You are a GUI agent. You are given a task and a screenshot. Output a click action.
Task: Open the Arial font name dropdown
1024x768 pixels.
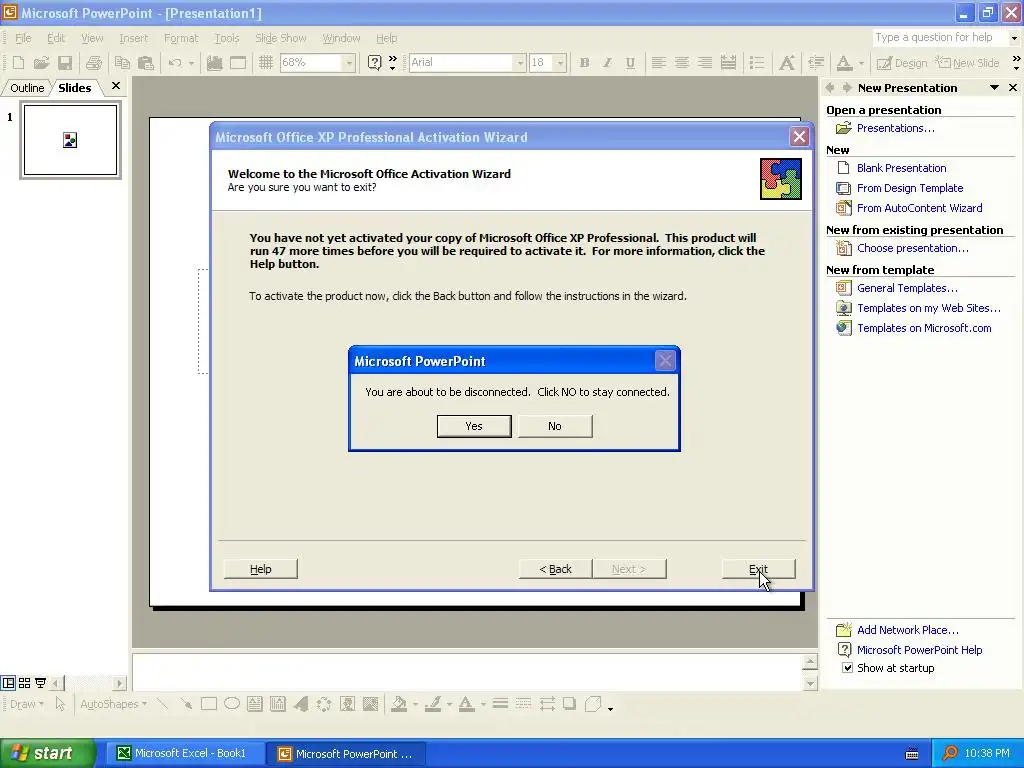coord(520,63)
